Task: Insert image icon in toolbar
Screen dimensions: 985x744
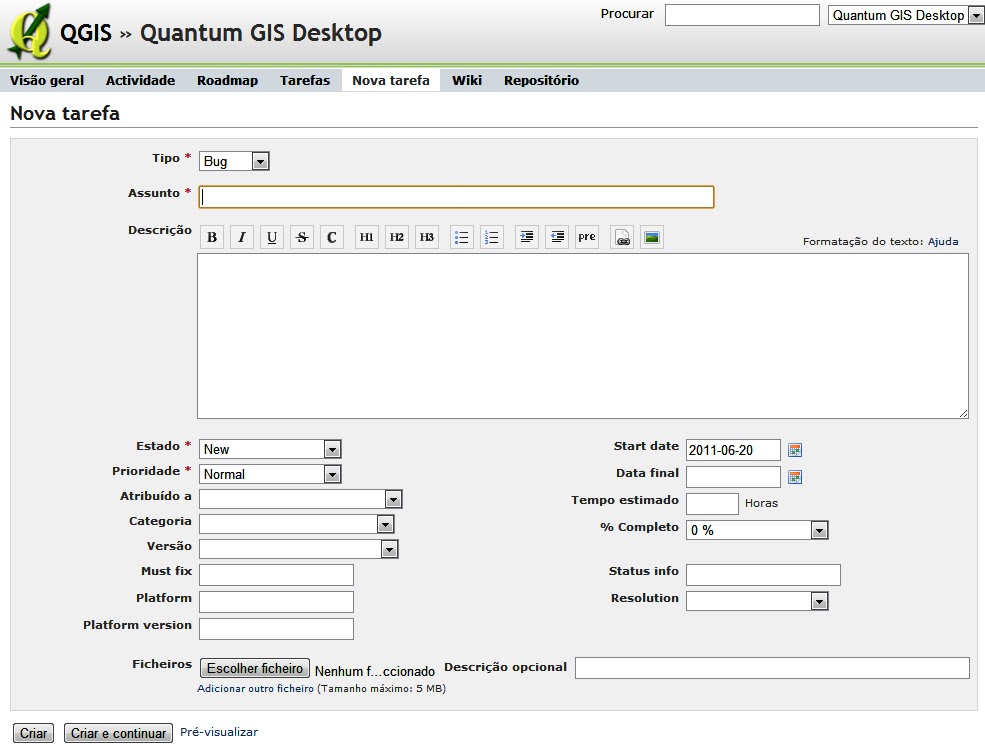Action: 652,238
